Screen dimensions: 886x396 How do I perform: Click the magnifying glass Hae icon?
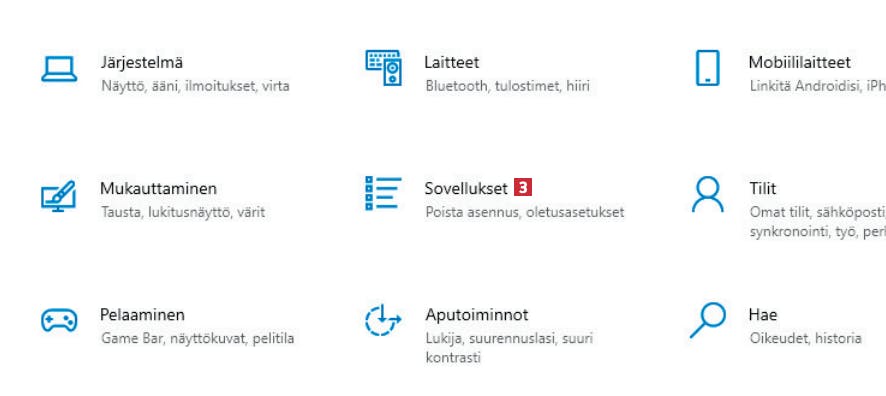[x=707, y=320]
